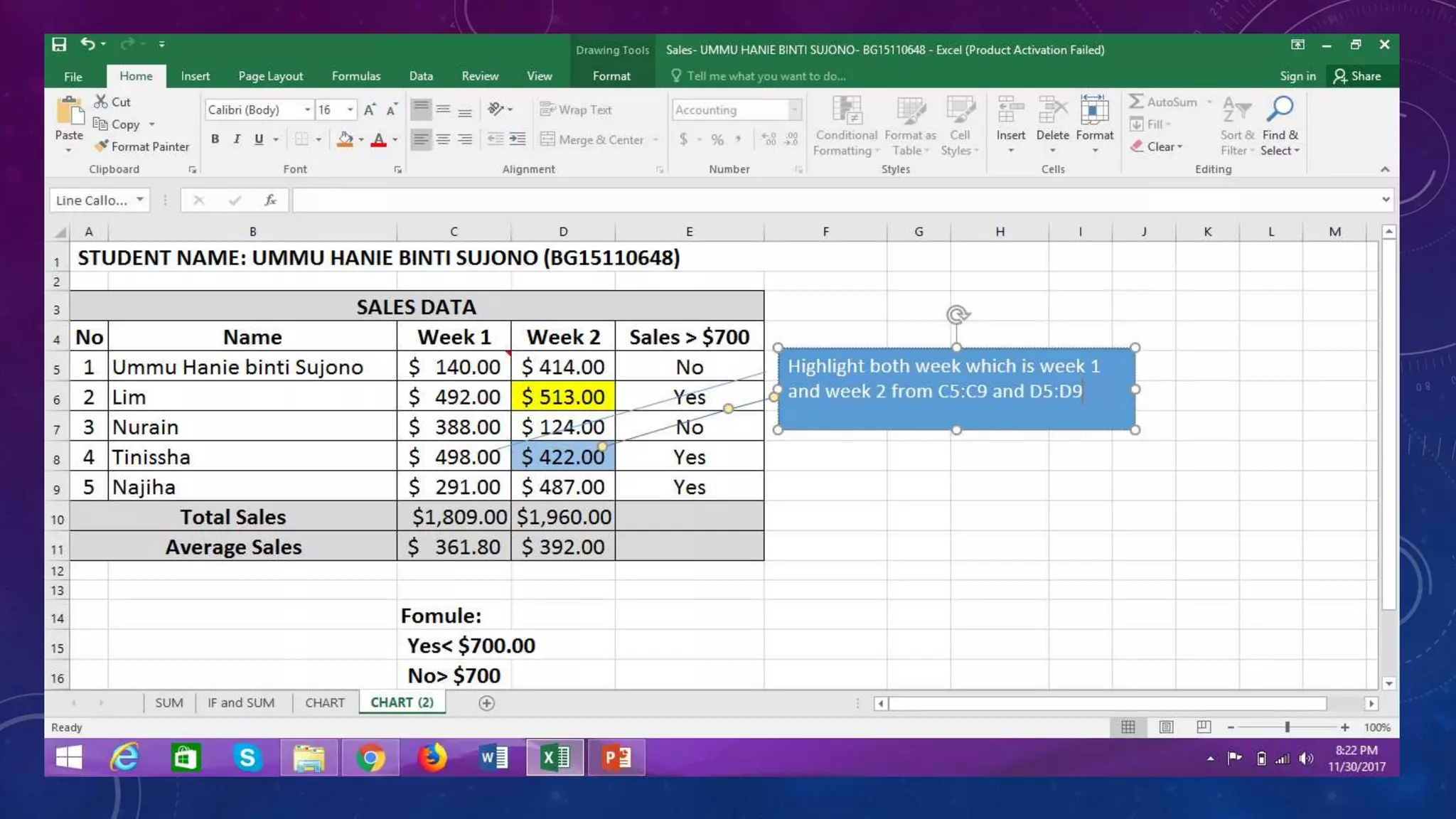Click Sign in link
This screenshot has width=1456, height=819.
1297,76
